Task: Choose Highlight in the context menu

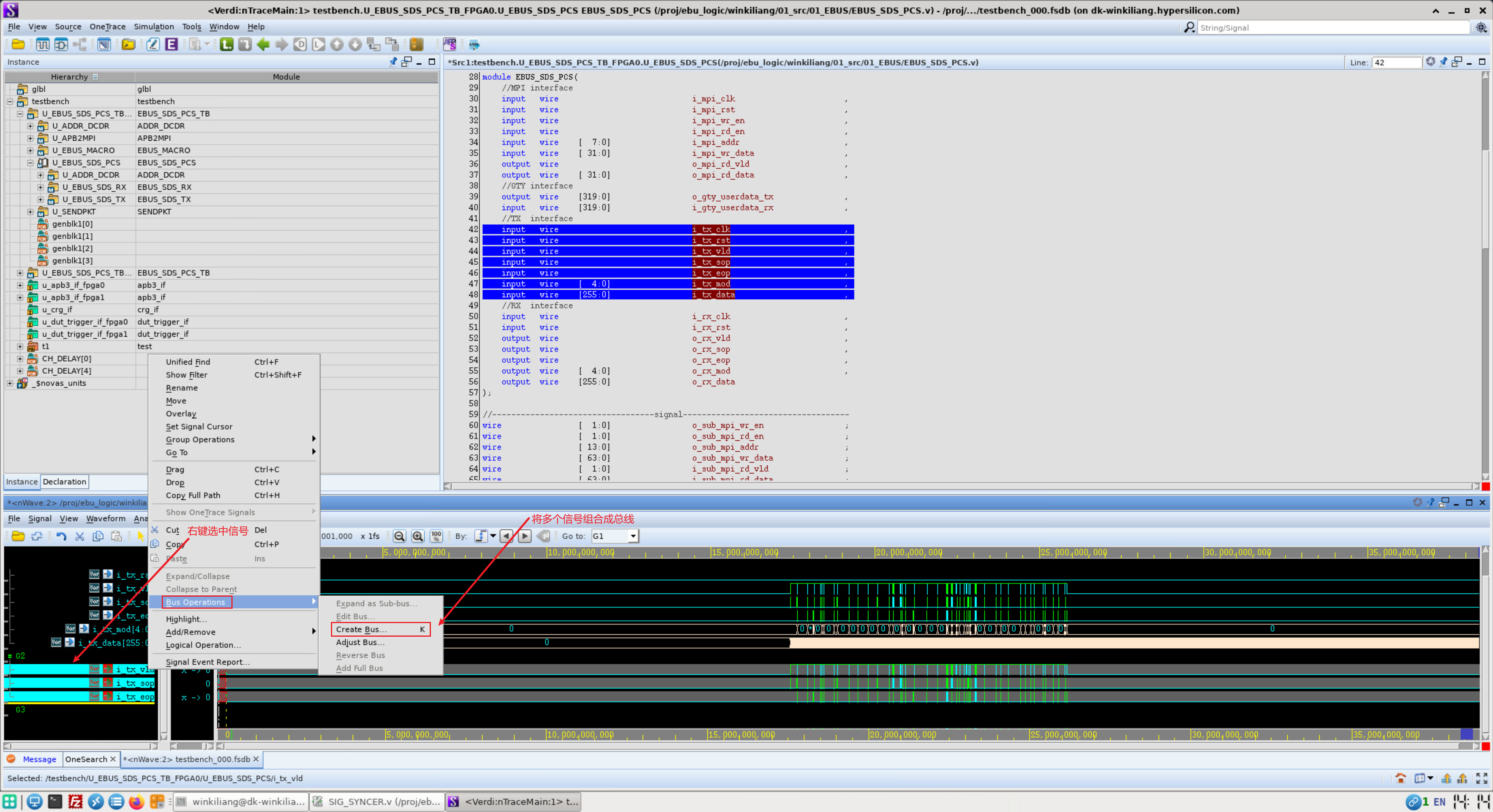Action: coord(186,619)
